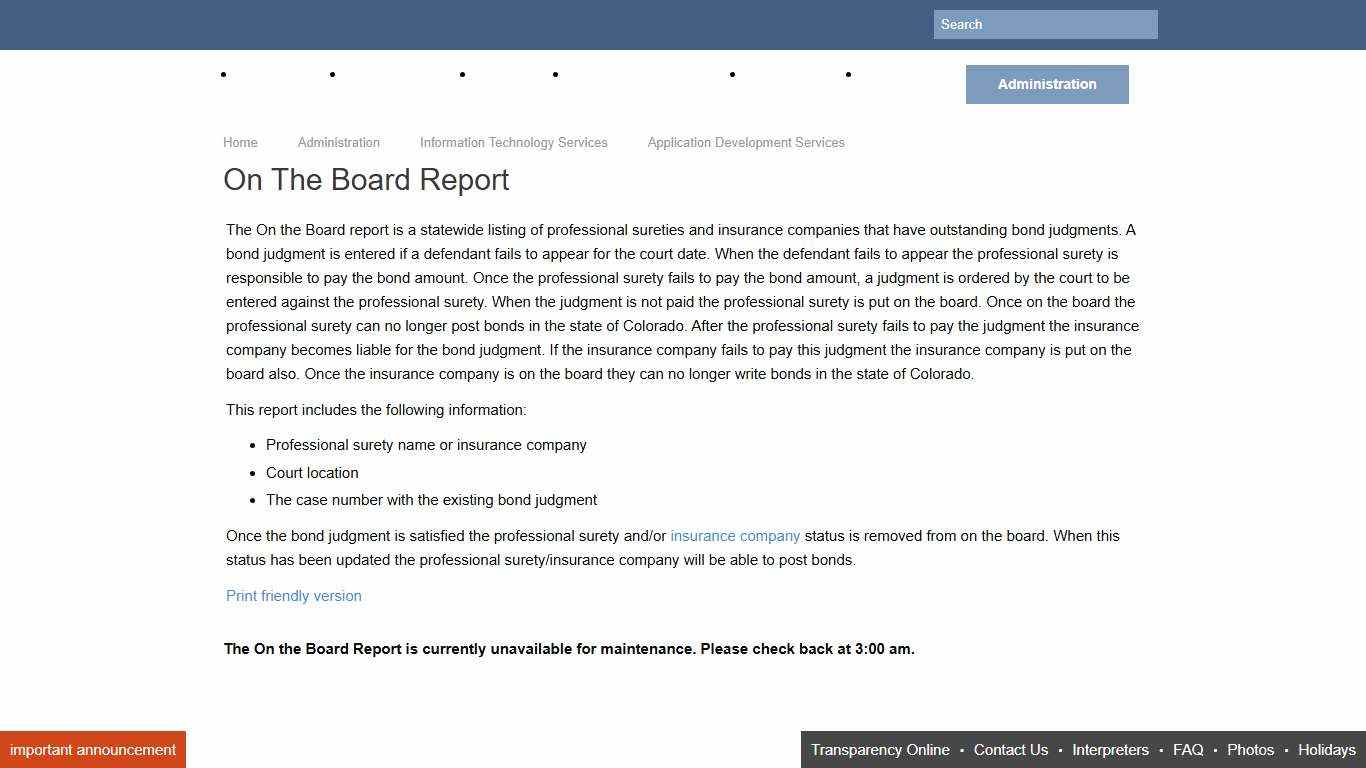Click the last navigation dot before Administration

(848, 73)
